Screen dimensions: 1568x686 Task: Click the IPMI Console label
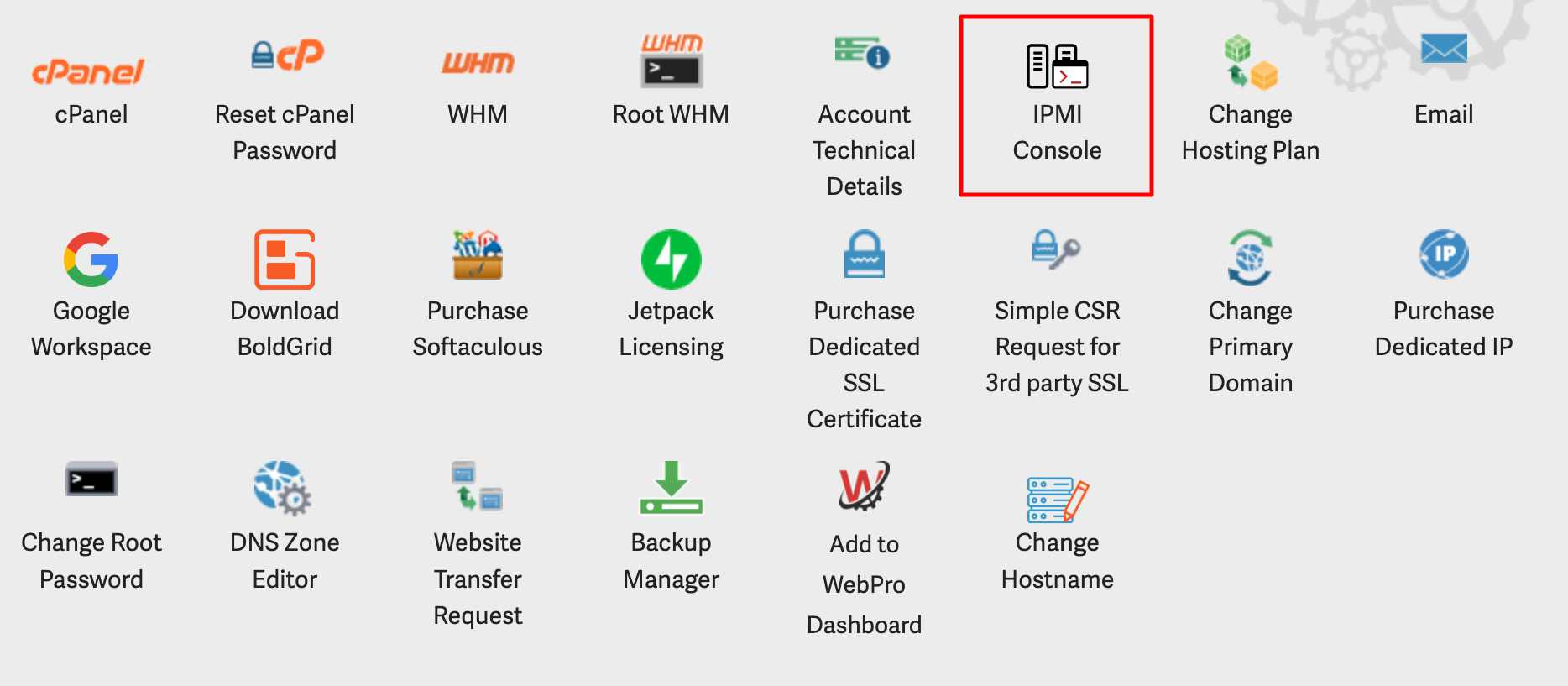(x=1057, y=132)
